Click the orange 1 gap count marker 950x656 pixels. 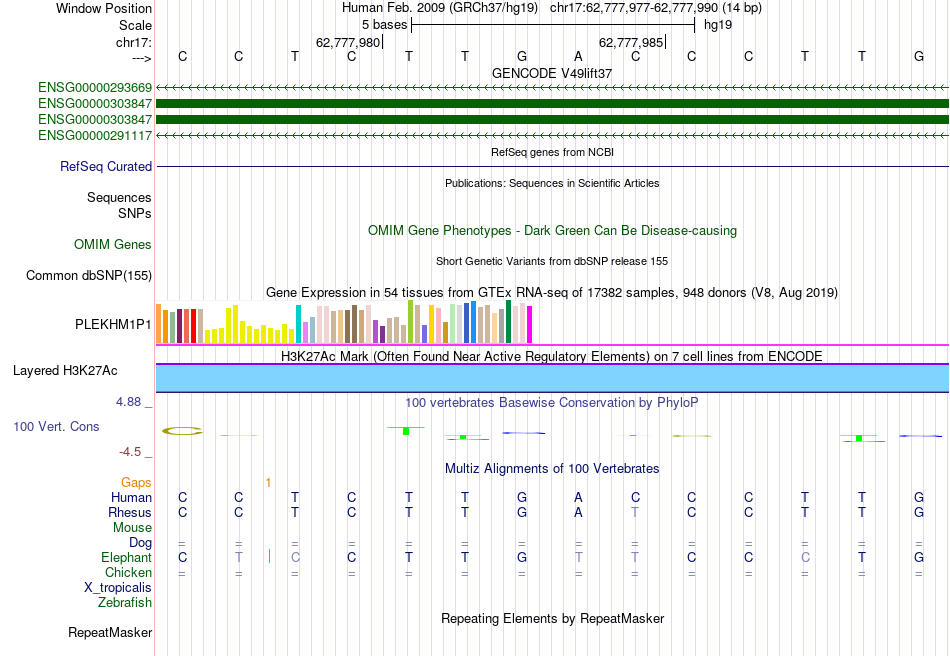[268, 483]
